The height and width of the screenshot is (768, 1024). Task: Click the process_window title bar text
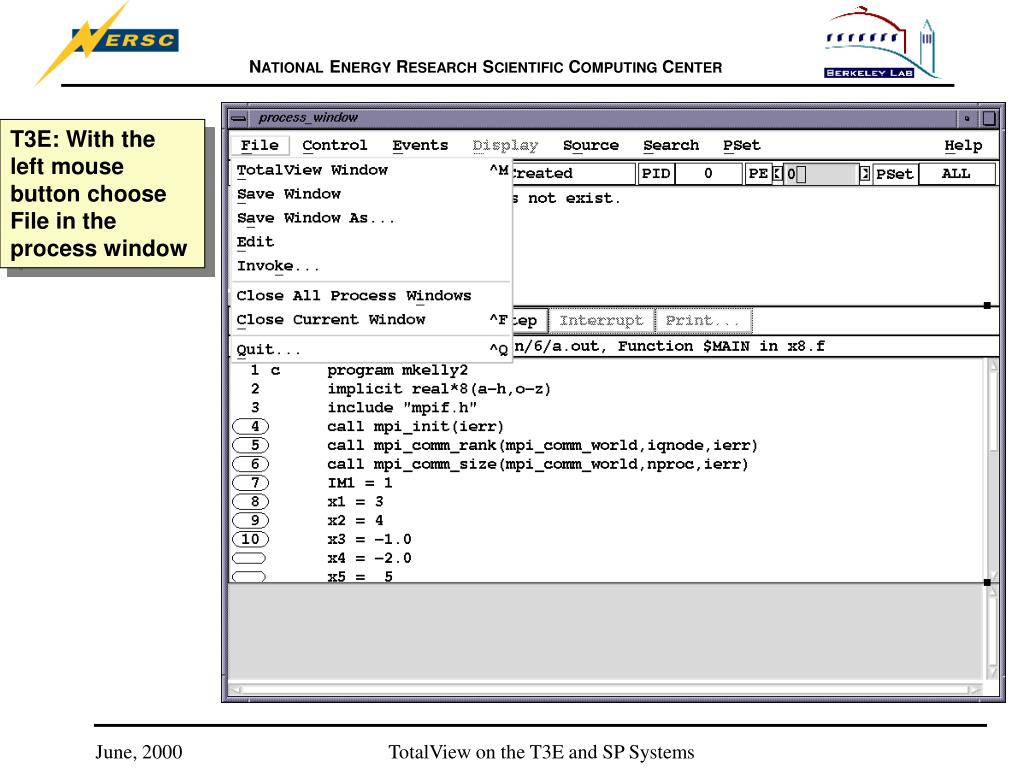[308, 118]
